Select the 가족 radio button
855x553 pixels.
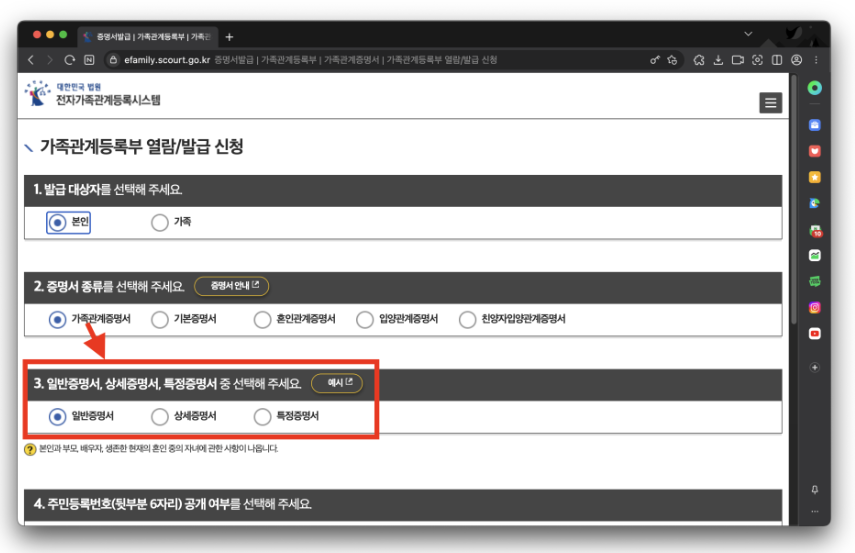(160, 222)
